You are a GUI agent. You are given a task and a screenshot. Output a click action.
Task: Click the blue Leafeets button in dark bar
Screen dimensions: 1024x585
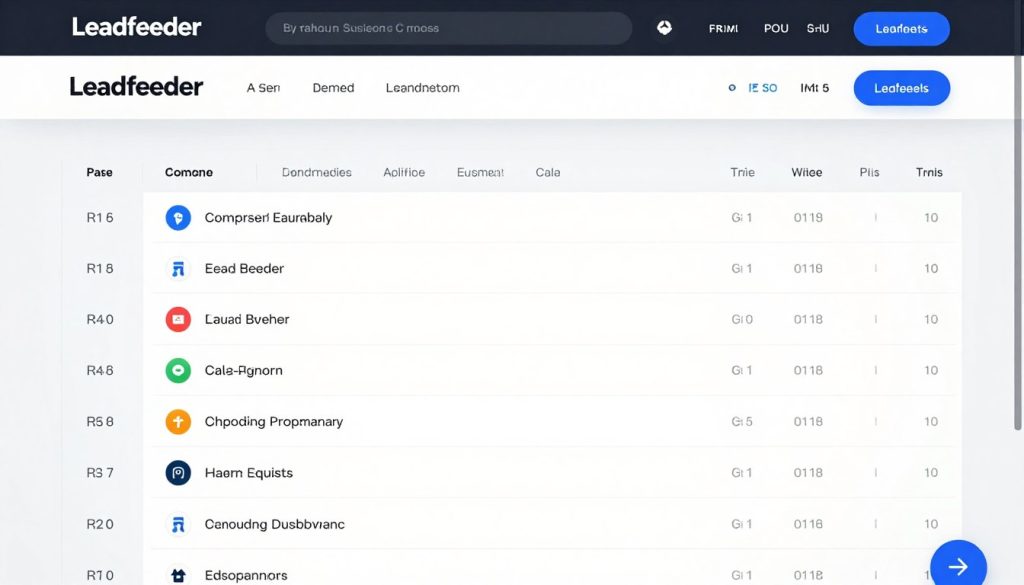901,29
